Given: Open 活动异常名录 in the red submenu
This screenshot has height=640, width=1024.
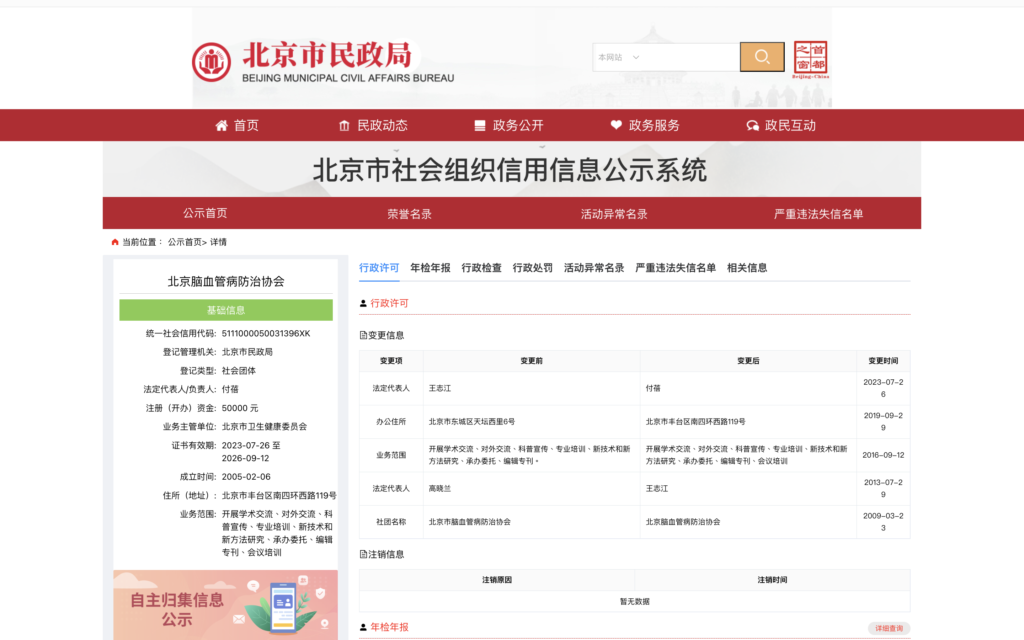Looking at the screenshot, I should coord(614,214).
